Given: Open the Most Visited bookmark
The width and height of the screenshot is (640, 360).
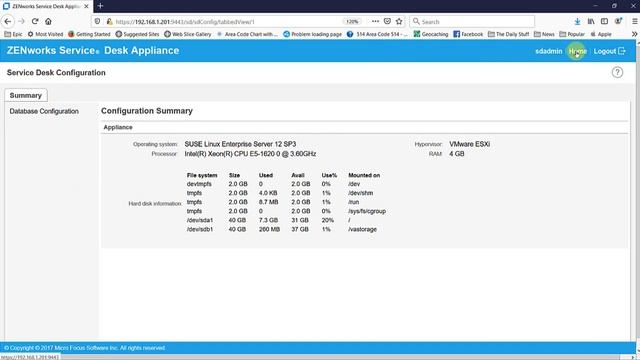Looking at the screenshot, I should (x=45, y=34).
